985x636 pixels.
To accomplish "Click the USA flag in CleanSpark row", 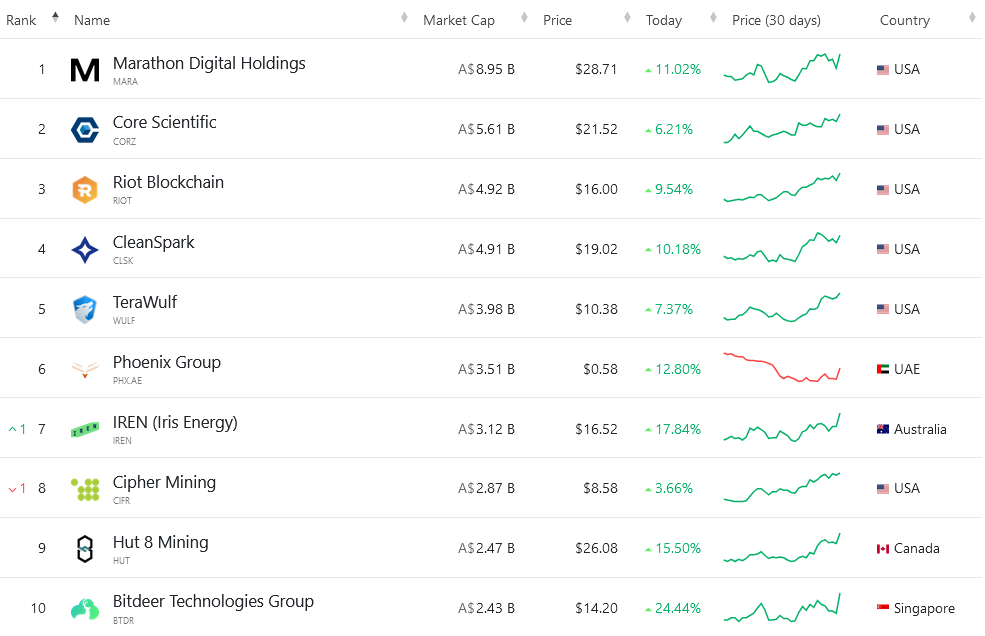I will tap(883, 249).
